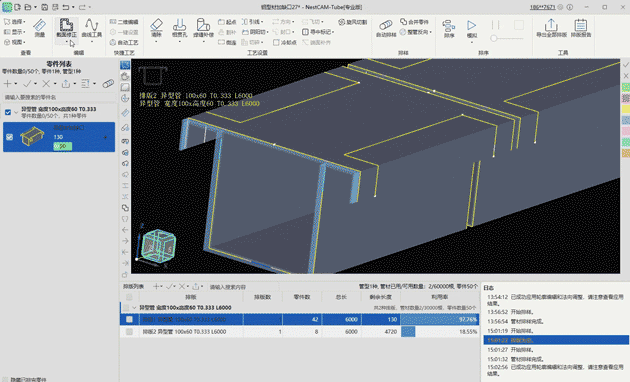The image size is (630, 382).
Task: Click the 自动工艺 auto process button
Action: tap(124, 42)
